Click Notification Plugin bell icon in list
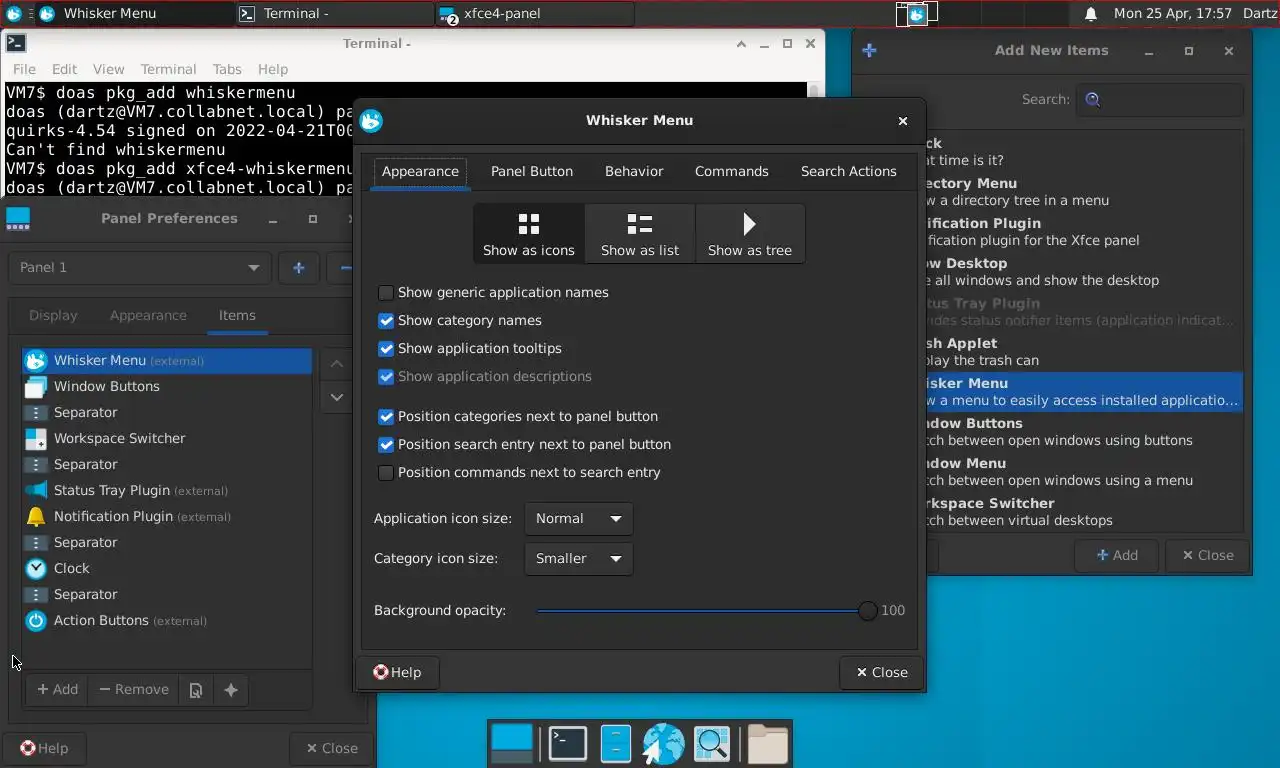This screenshot has width=1280, height=768. coord(36,516)
